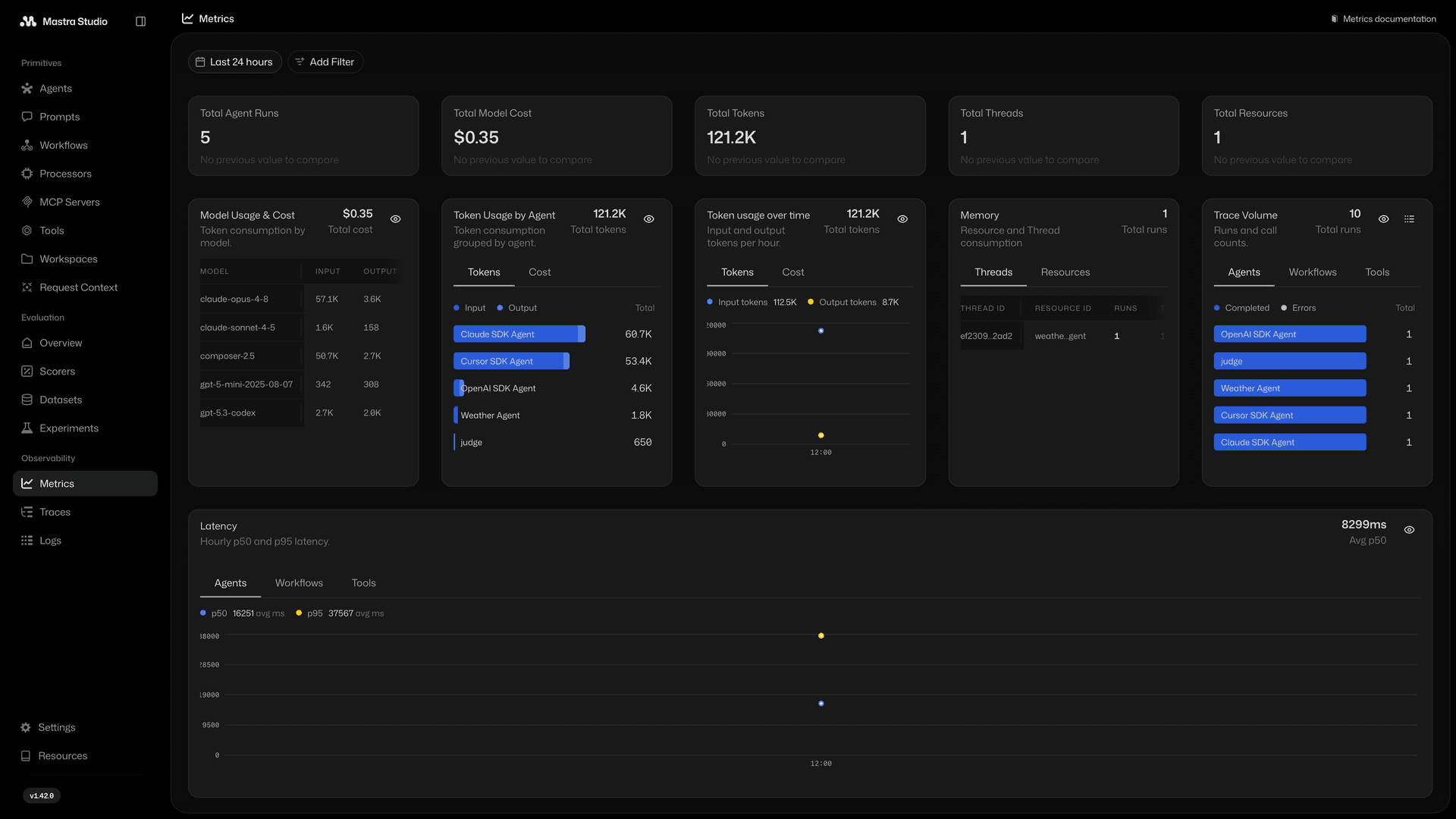Click the Metrics chart icon in the header
This screenshot has height=819, width=1456.
coord(187,18)
